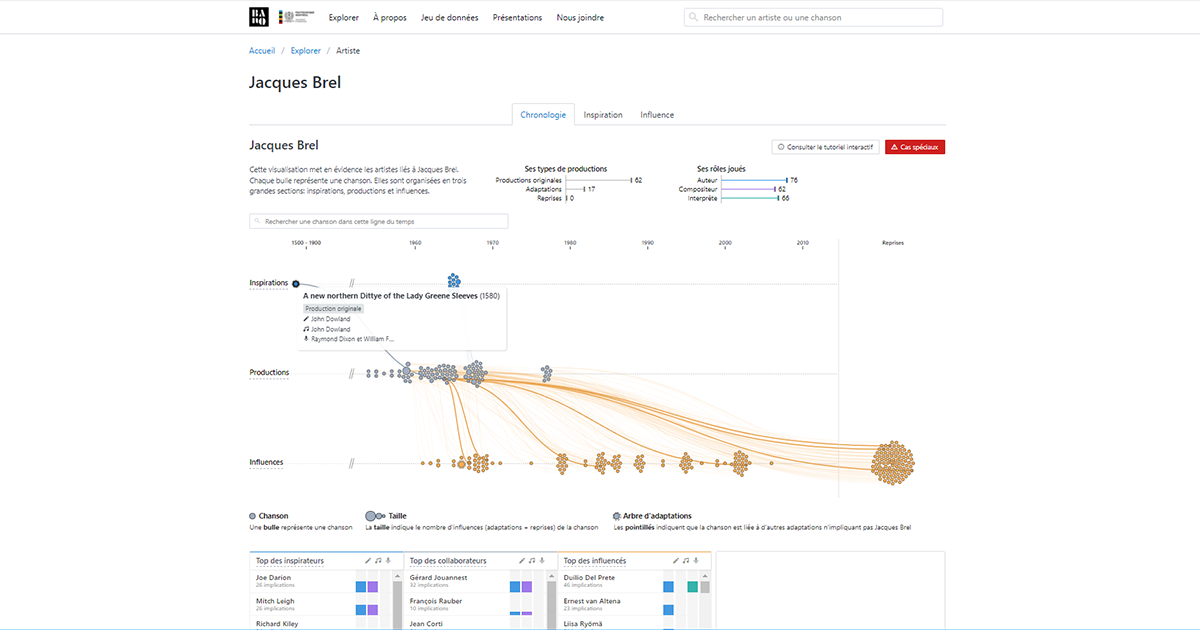Click the Compositeur role bar
Image resolution: width=1200 pixels, height=630 pixels.
coord(748,189)
